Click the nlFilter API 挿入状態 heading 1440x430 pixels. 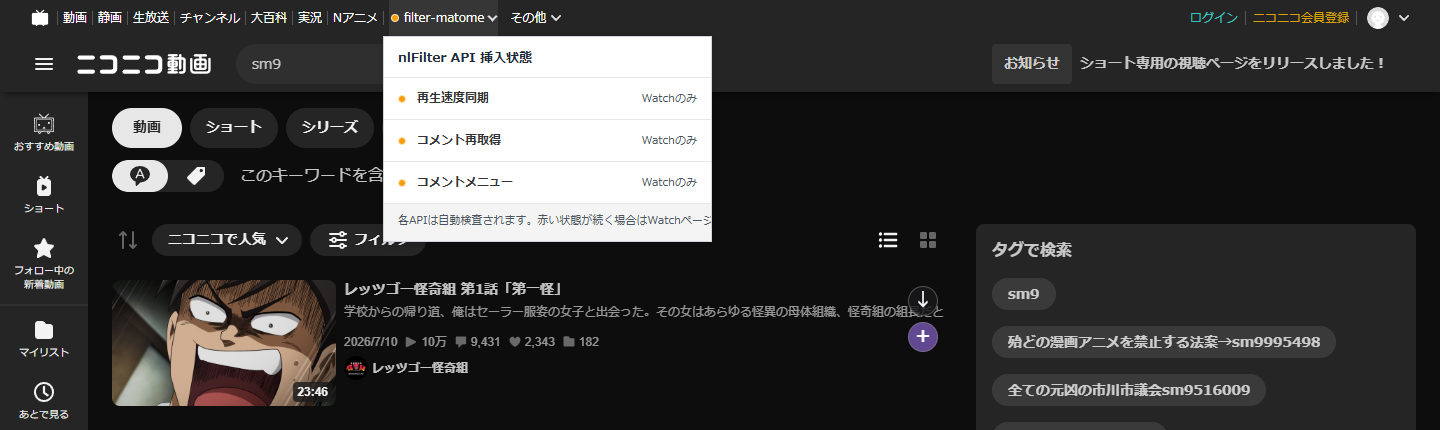tap(464, 58)
